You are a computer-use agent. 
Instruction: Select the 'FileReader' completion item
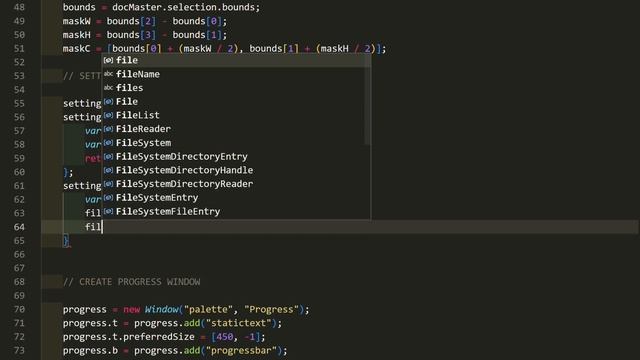(x=236, y=129)
